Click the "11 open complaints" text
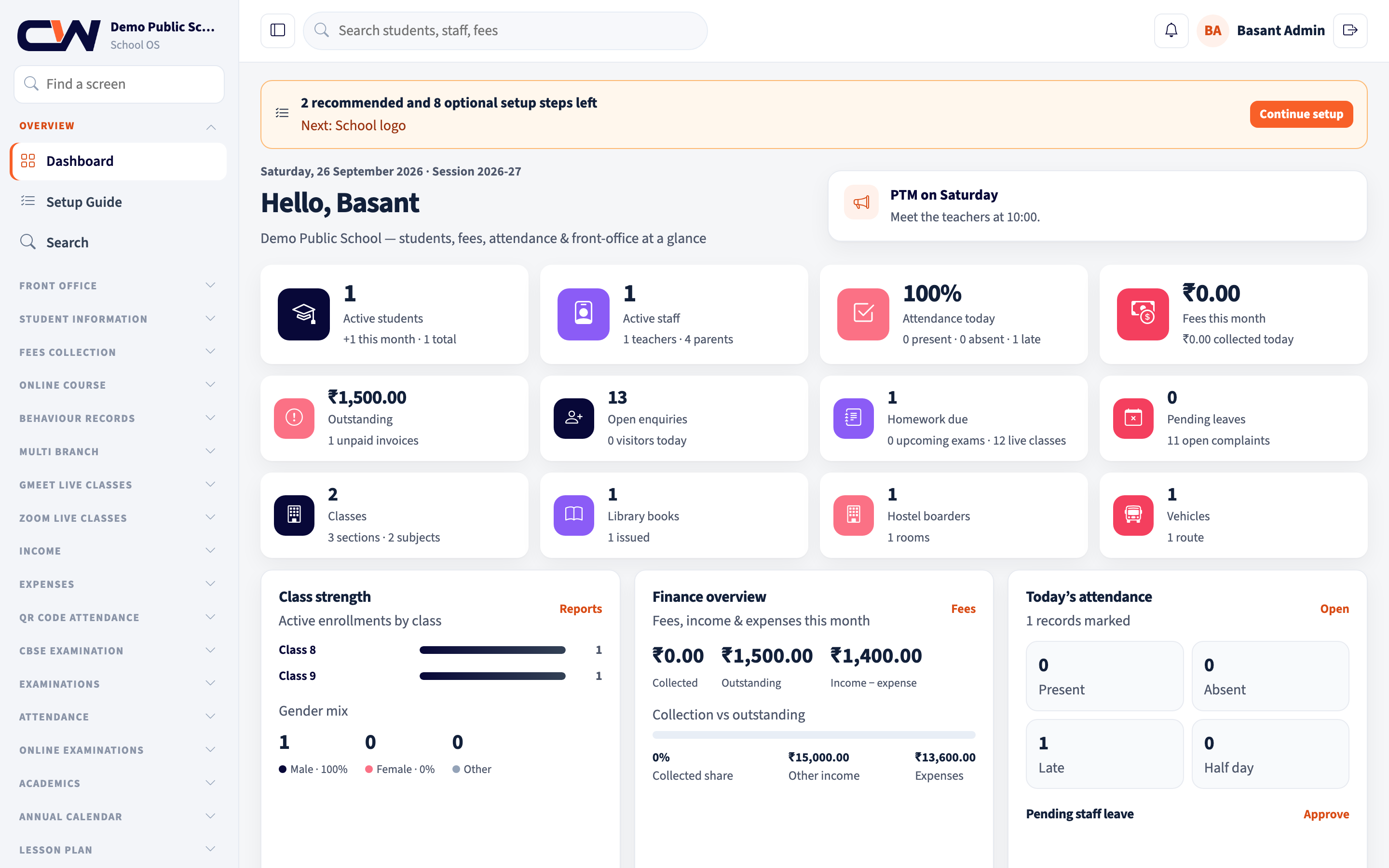Screen dimensions: 1389x868 tap(1218, 440)
